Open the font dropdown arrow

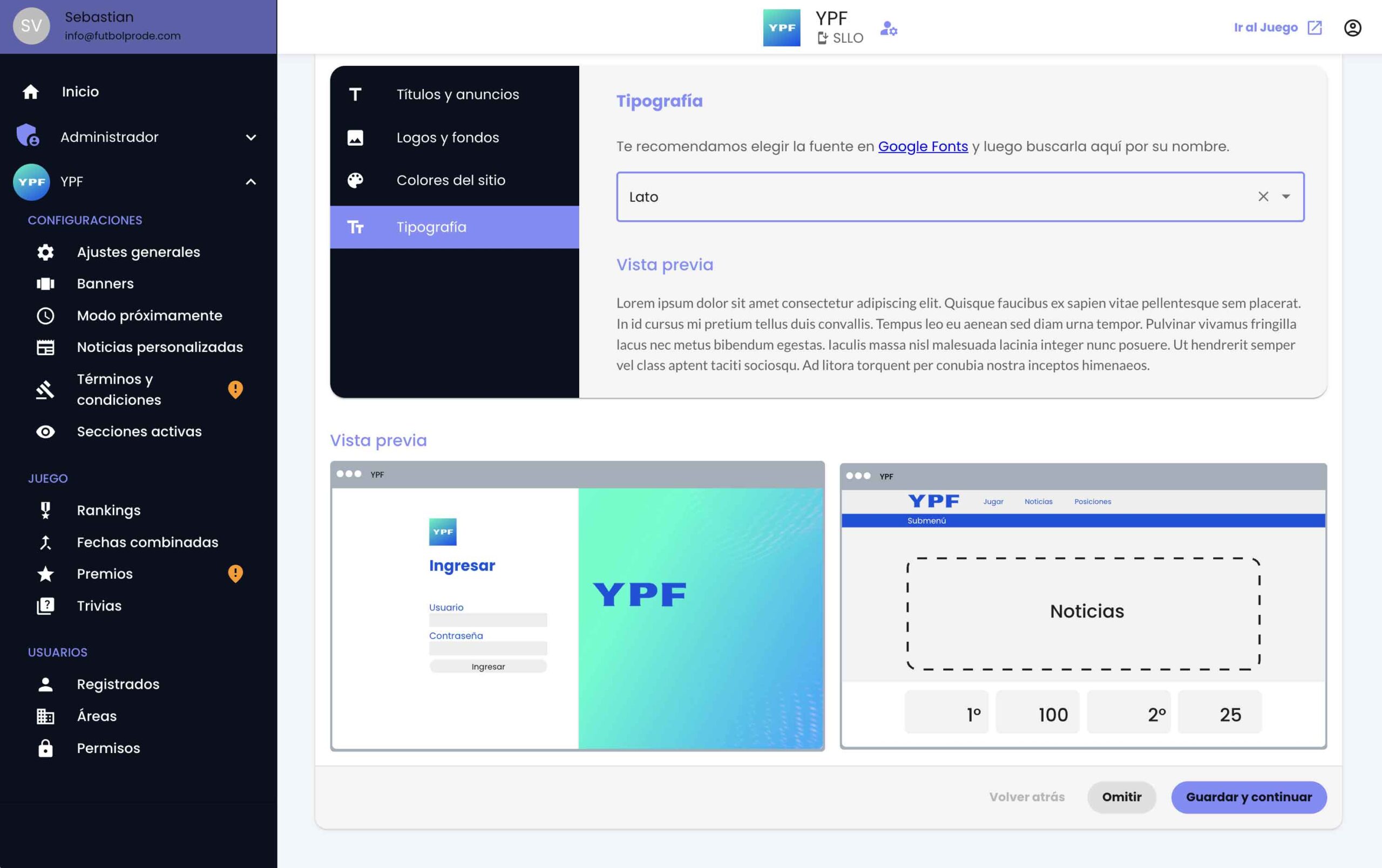[x=1286, y=197]
